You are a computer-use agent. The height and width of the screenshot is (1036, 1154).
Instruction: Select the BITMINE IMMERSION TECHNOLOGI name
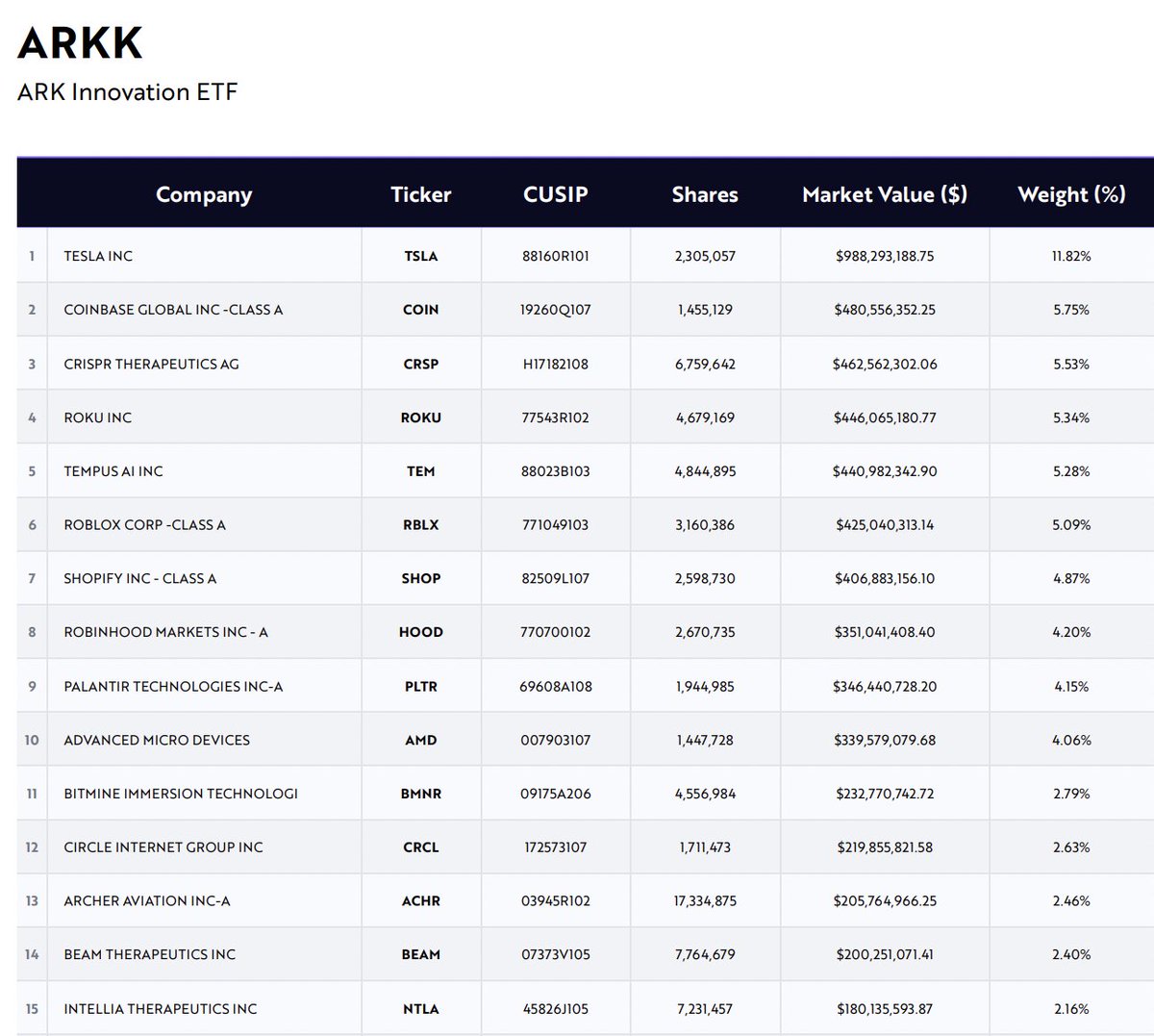click(181, 794)
